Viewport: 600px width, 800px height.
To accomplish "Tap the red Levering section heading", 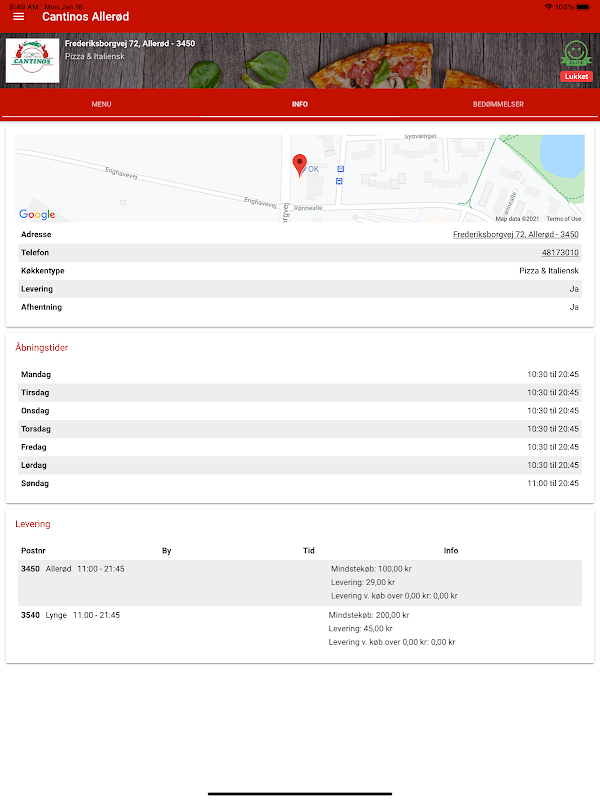I will [x=33, y=524].
